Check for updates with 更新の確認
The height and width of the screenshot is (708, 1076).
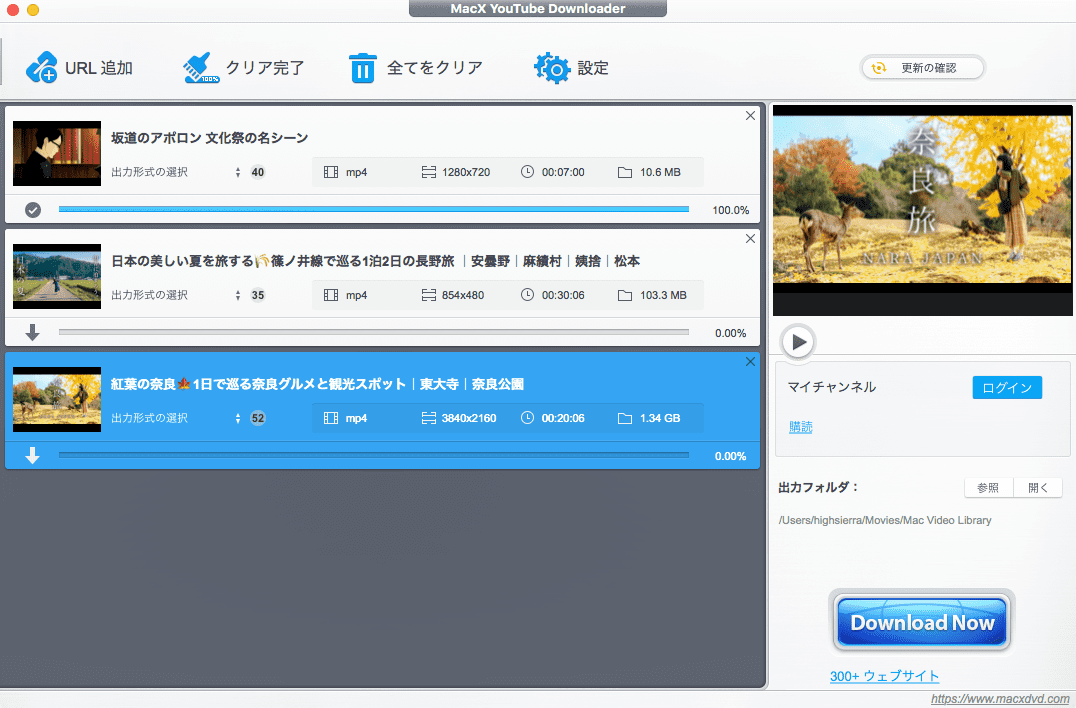coord(922,68)
